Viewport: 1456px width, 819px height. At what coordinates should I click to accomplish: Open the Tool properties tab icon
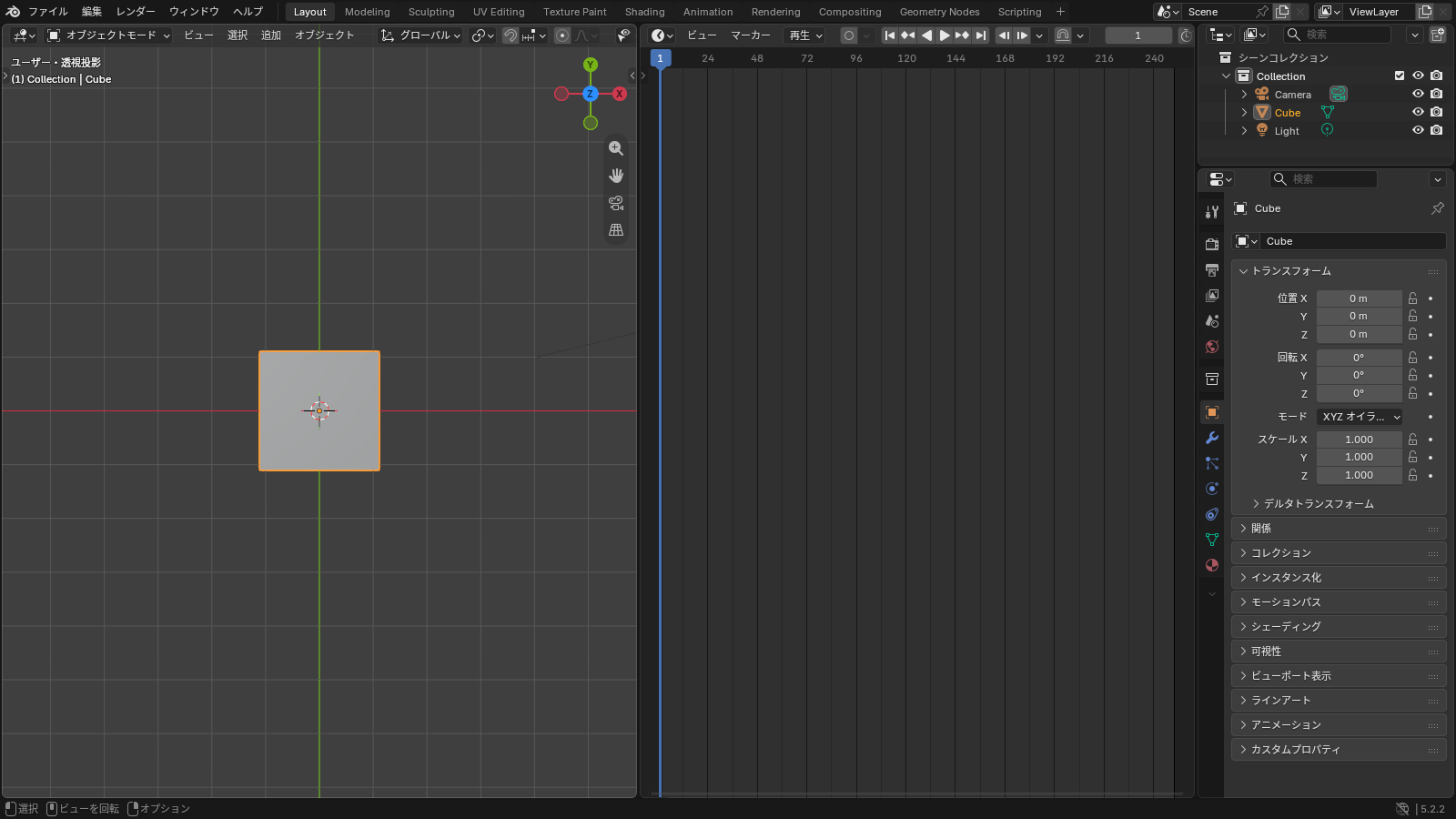[x=1212, y=212]
